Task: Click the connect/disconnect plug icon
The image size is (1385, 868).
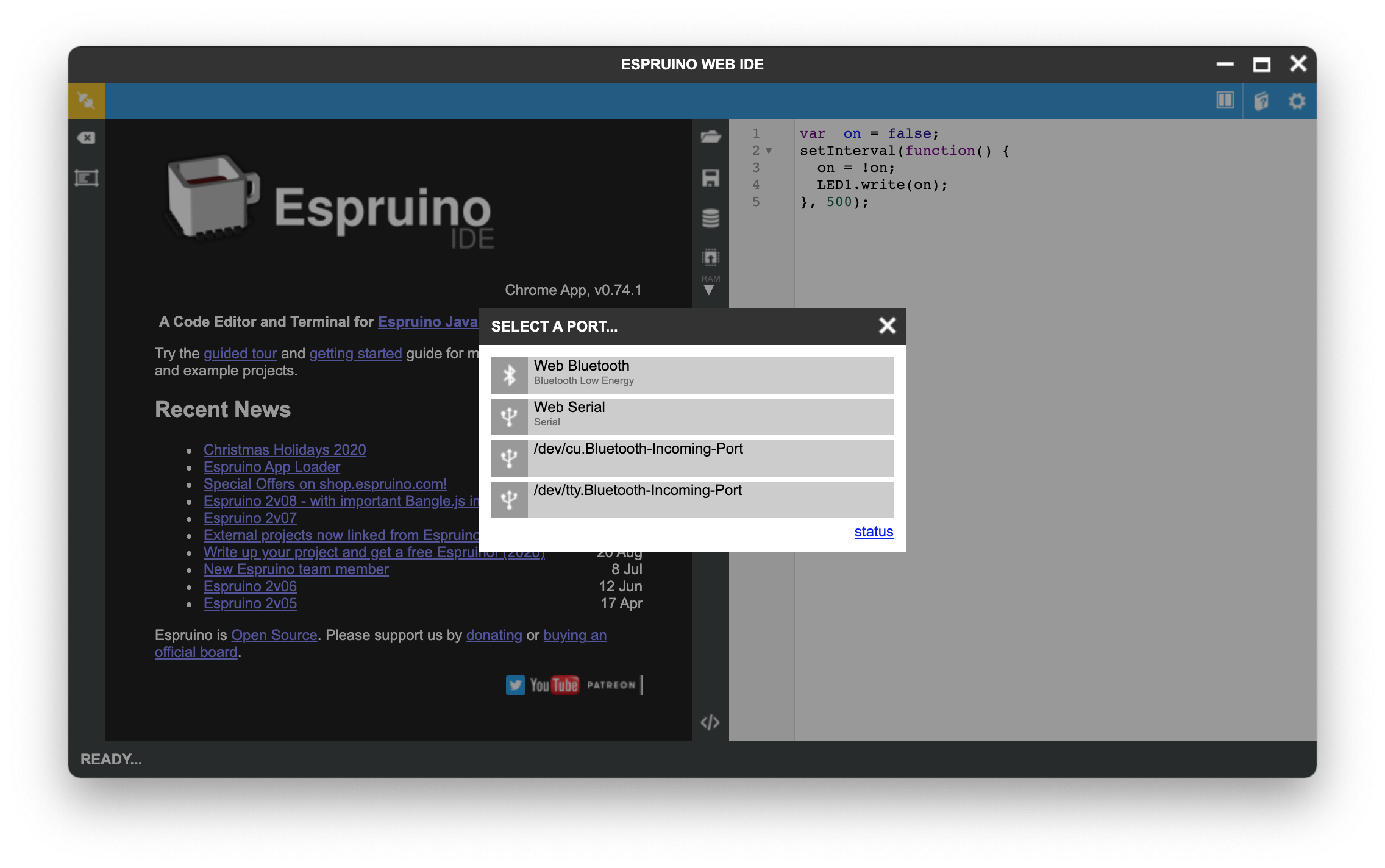Action: coord(86,101)
